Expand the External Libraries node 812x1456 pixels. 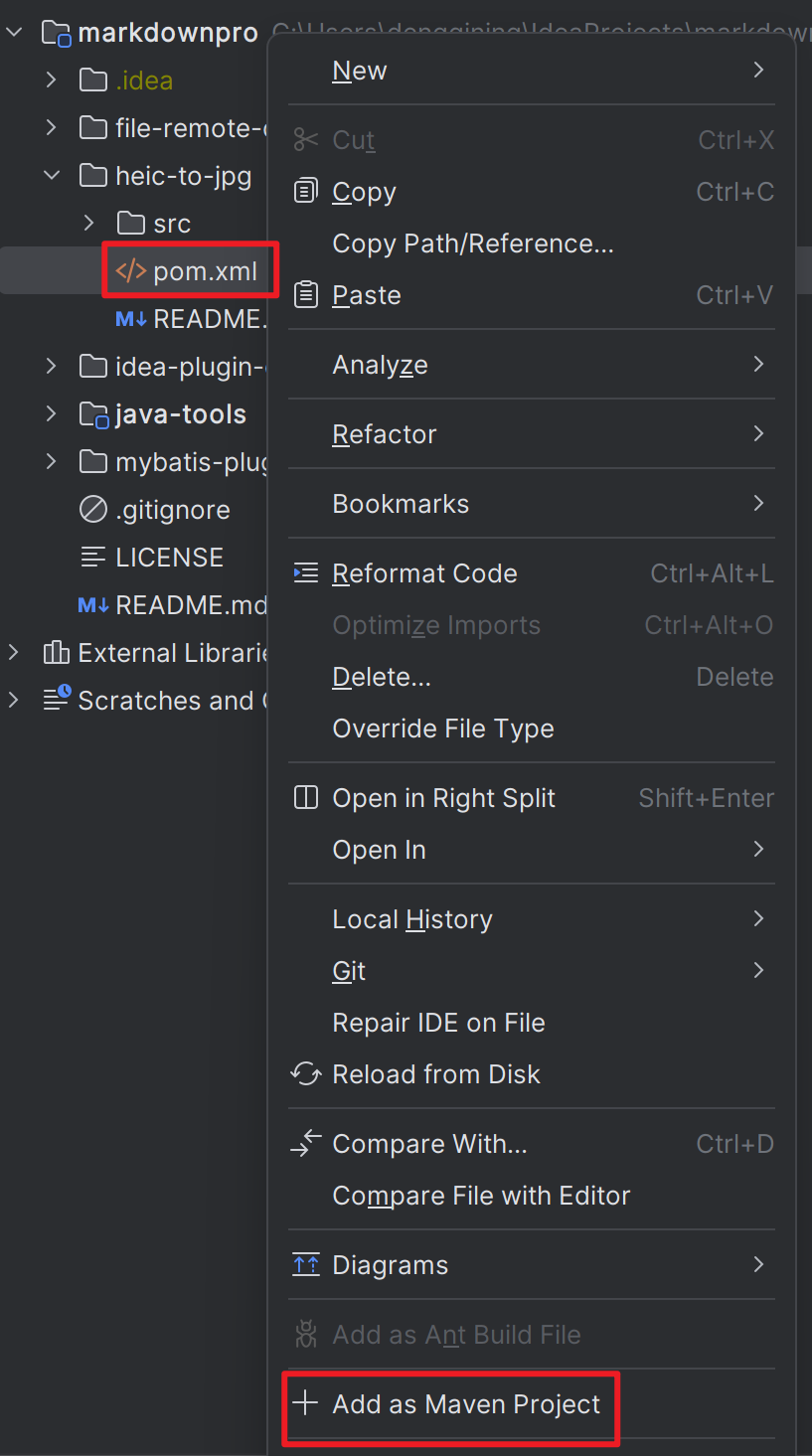[x=14, y=653]
